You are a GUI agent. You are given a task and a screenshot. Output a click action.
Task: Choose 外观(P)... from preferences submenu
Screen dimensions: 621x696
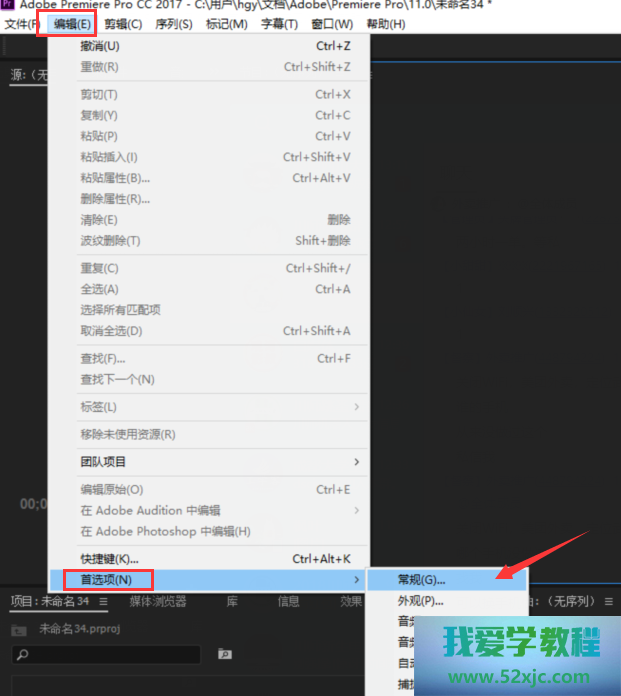click(420, 601)
